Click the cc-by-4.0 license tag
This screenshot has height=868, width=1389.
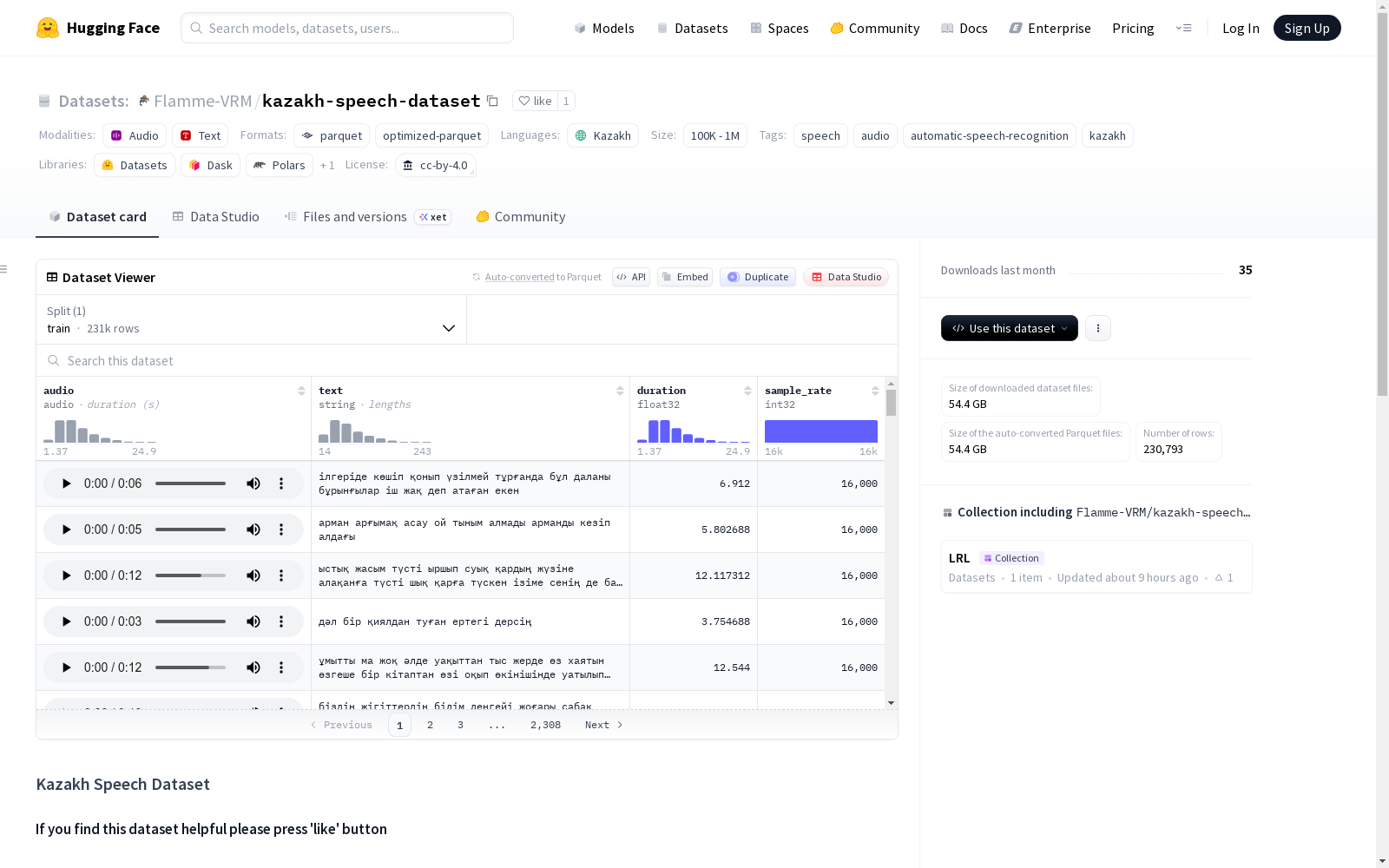(436, 165)
